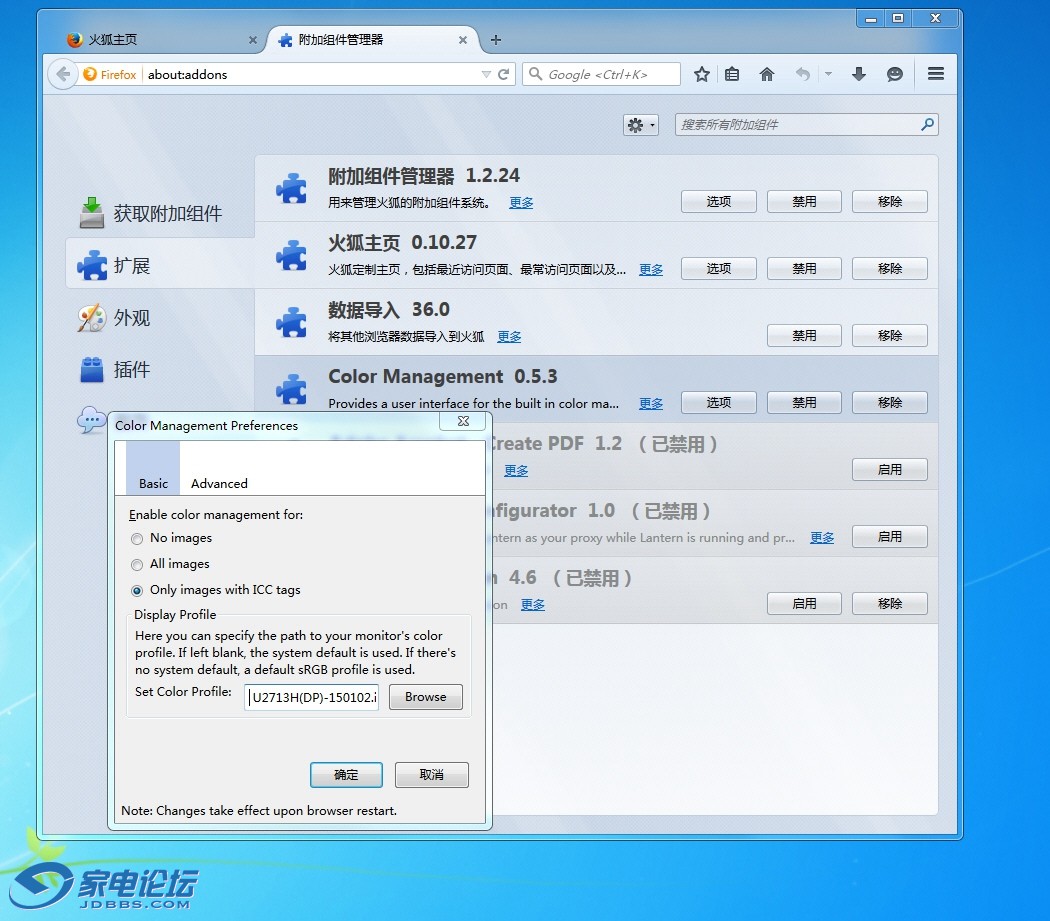This screenshot has width=1050, height=921.
Task: Open new tab with plus icon
Action: pos(496,40)
